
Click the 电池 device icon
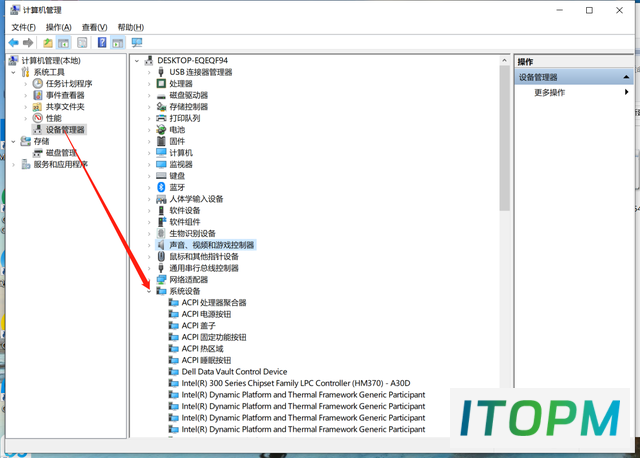(161, 130)
